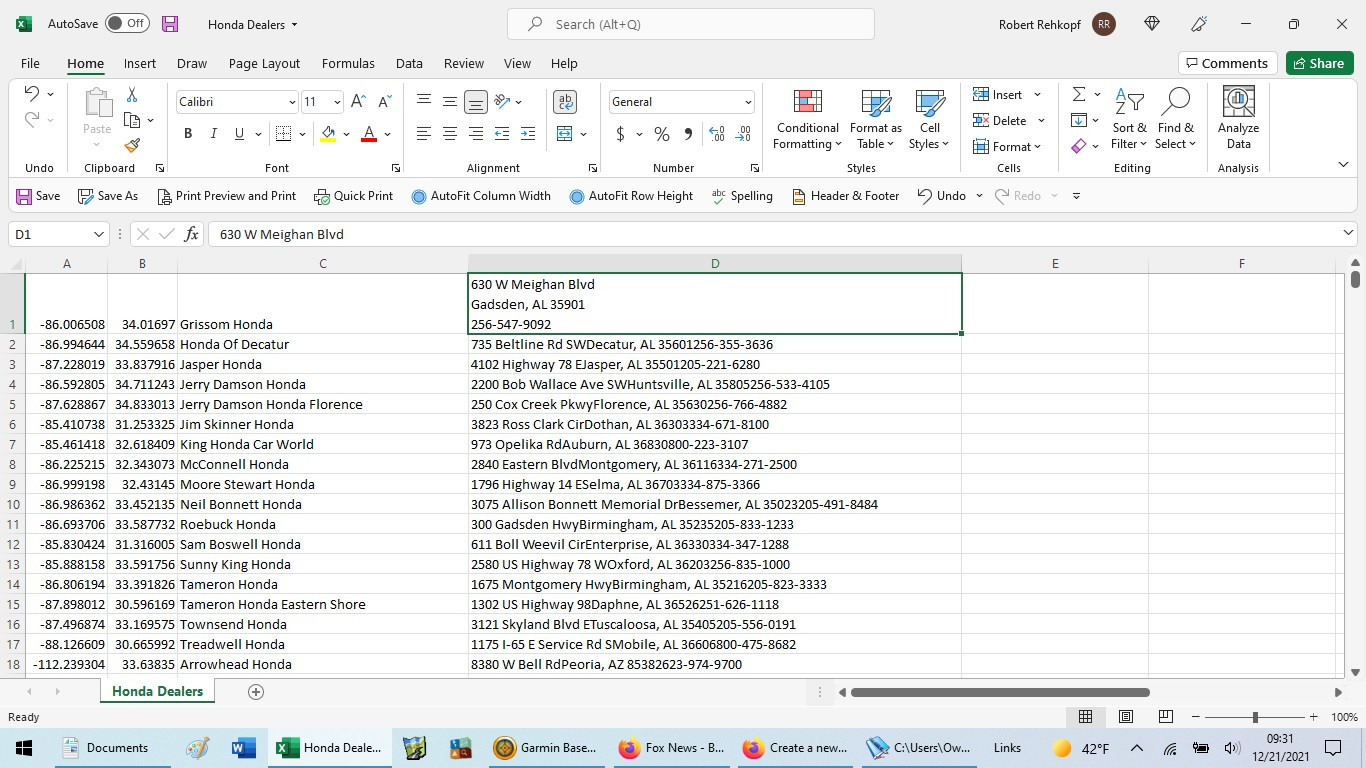Open Firefox Fox News window in taskbar
This screenshot has width=1366, height=768.
tap(672, 748)
